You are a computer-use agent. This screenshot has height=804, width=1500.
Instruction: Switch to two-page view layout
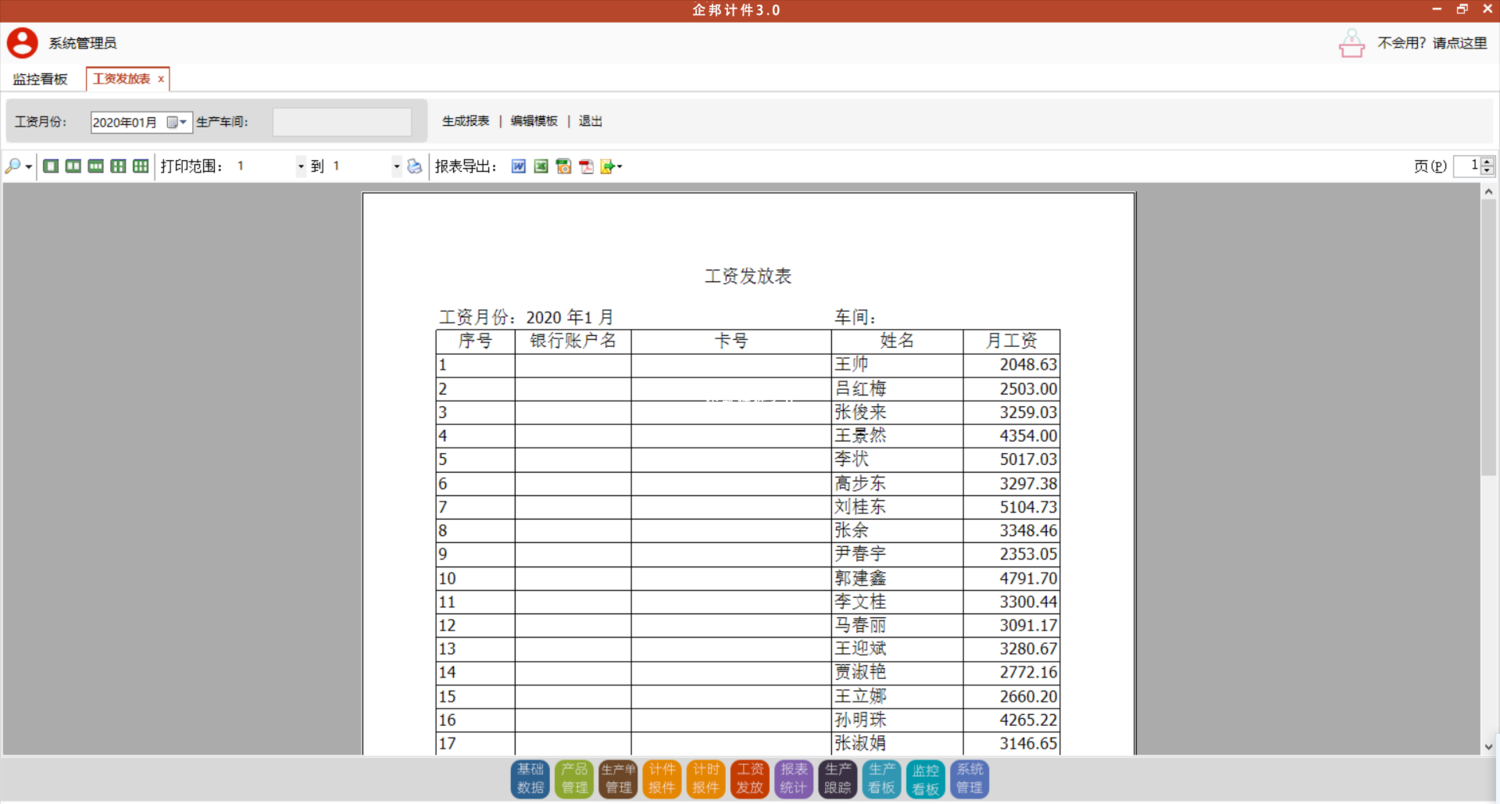pyautogui.click(x=73, y=167)
